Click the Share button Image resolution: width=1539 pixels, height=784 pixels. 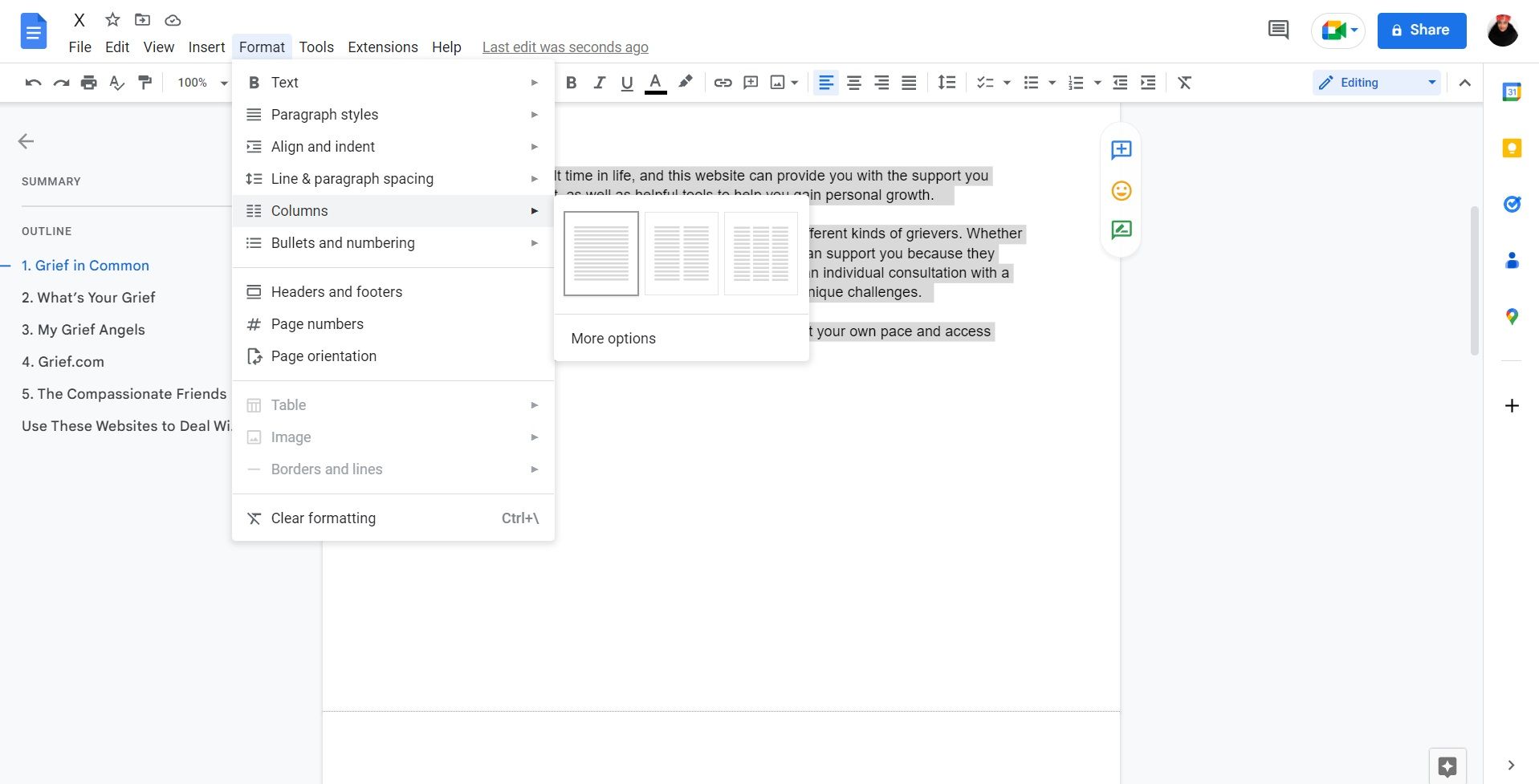[x=1420, y=30]
